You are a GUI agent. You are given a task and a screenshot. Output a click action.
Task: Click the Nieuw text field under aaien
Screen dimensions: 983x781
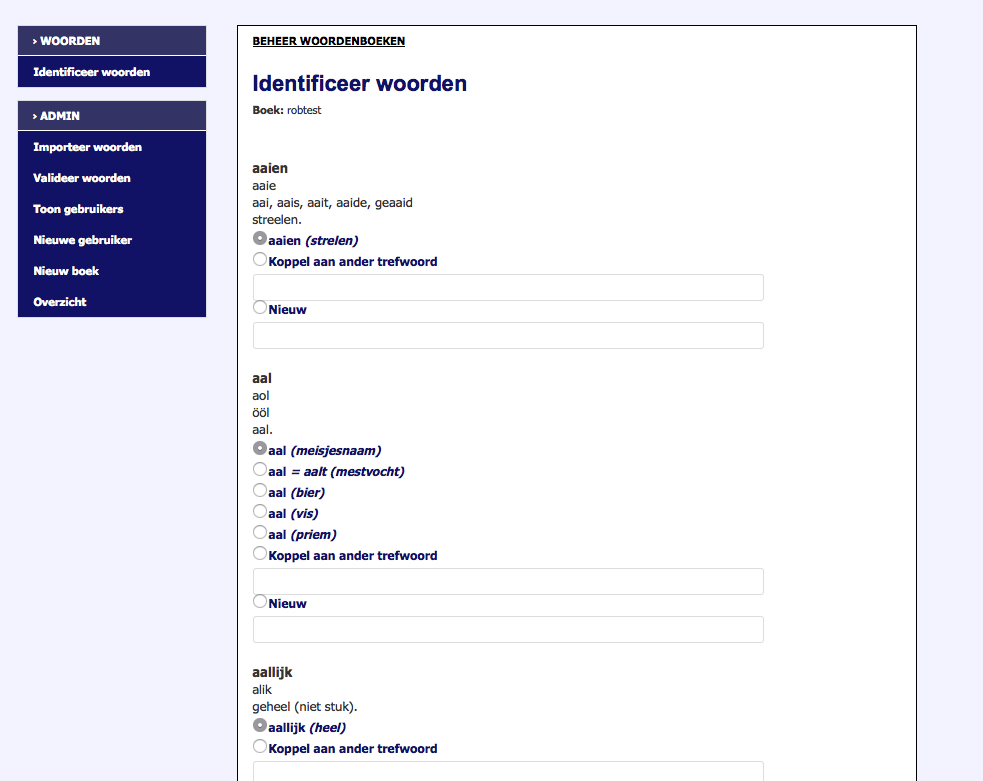click(508, 336)
